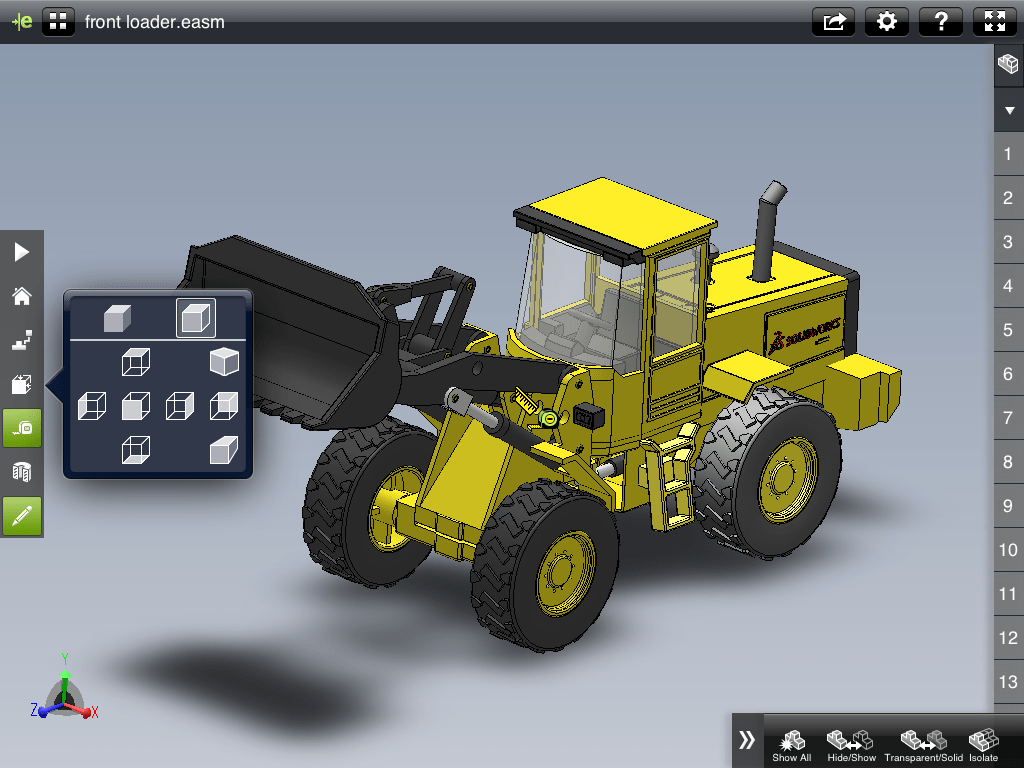Switch to sheet 13 on right panel

(1007, 682)
